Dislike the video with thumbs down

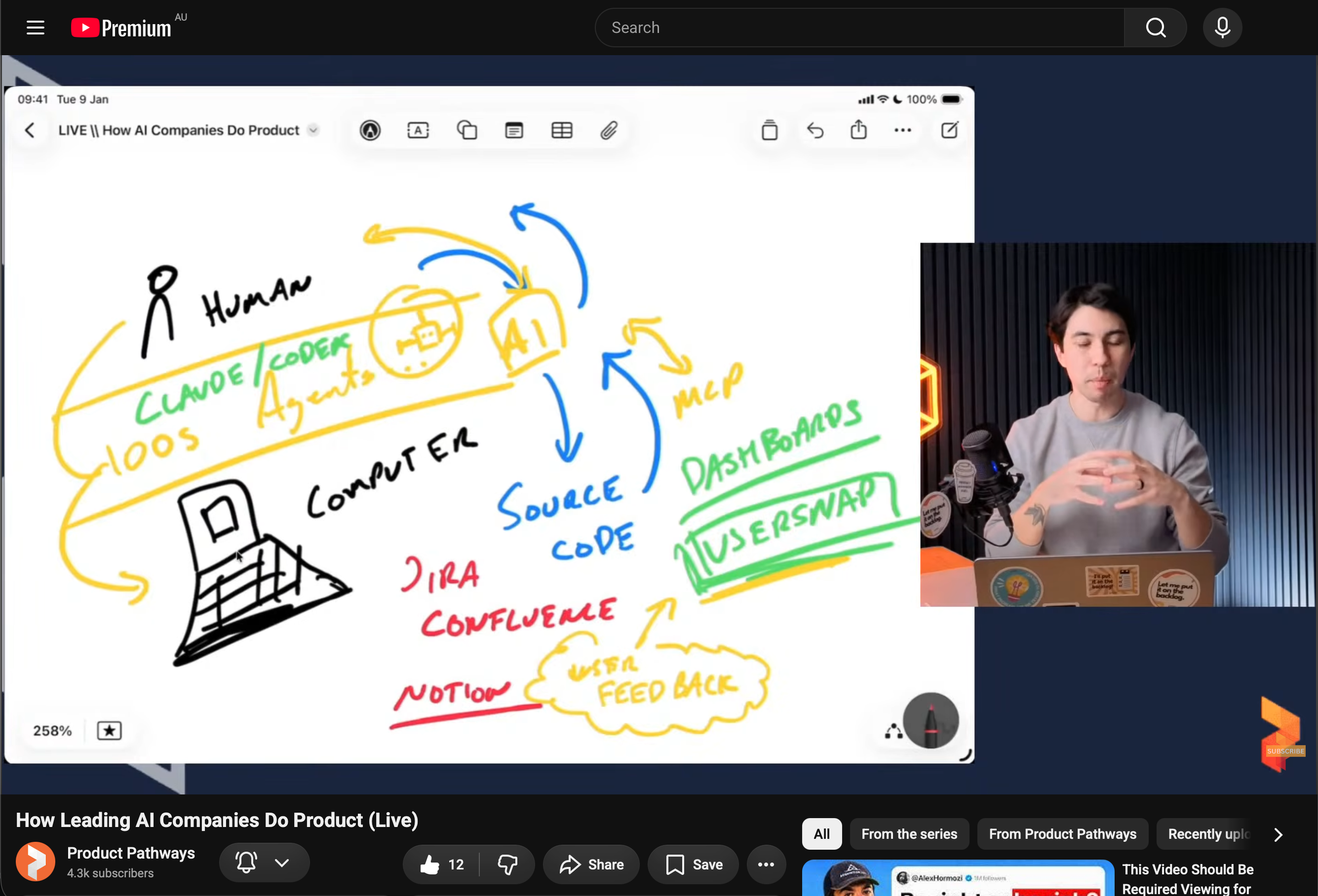click(508, 864)
